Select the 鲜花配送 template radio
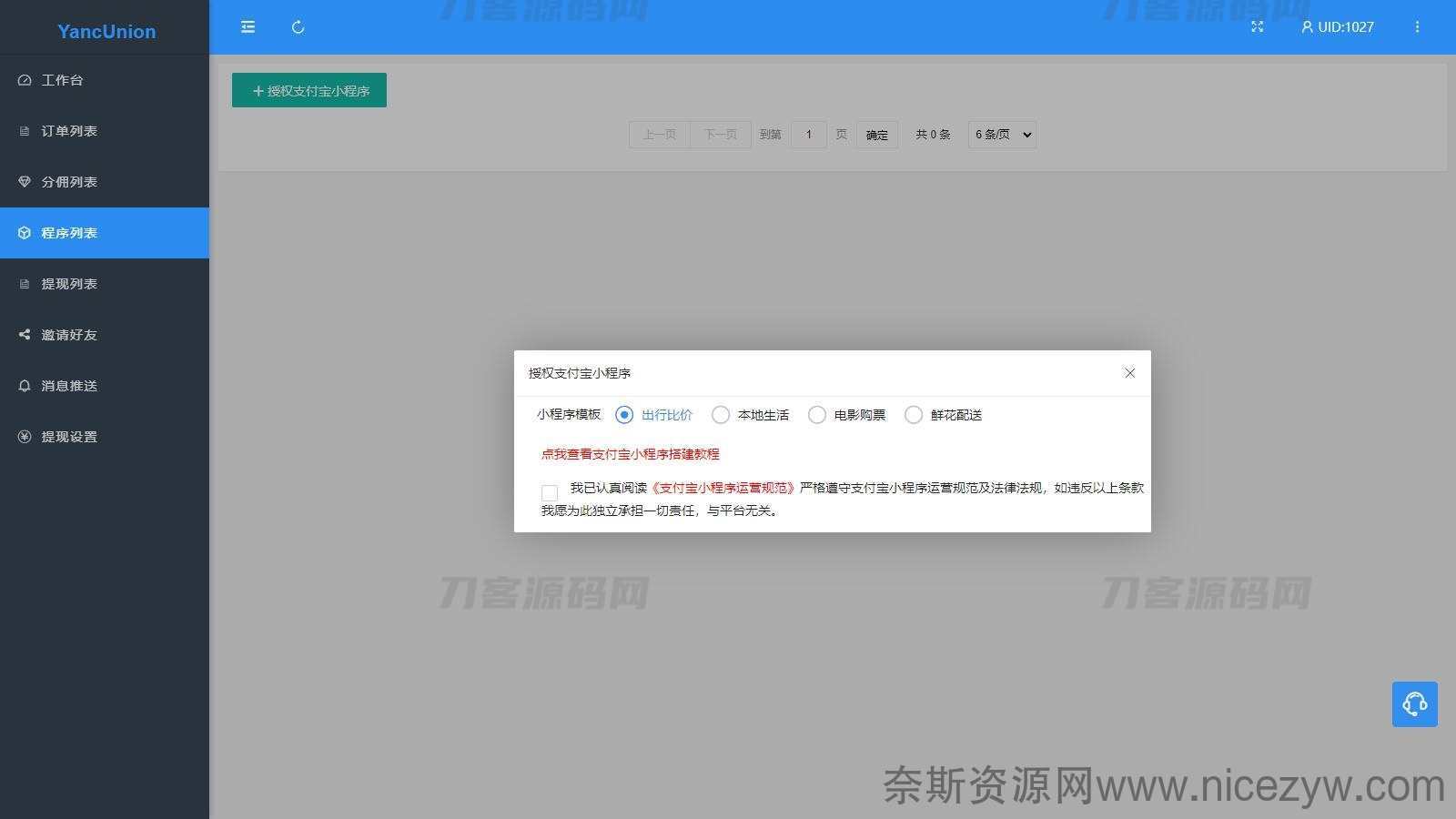The image size is (1456, 819). pos(914,415)
